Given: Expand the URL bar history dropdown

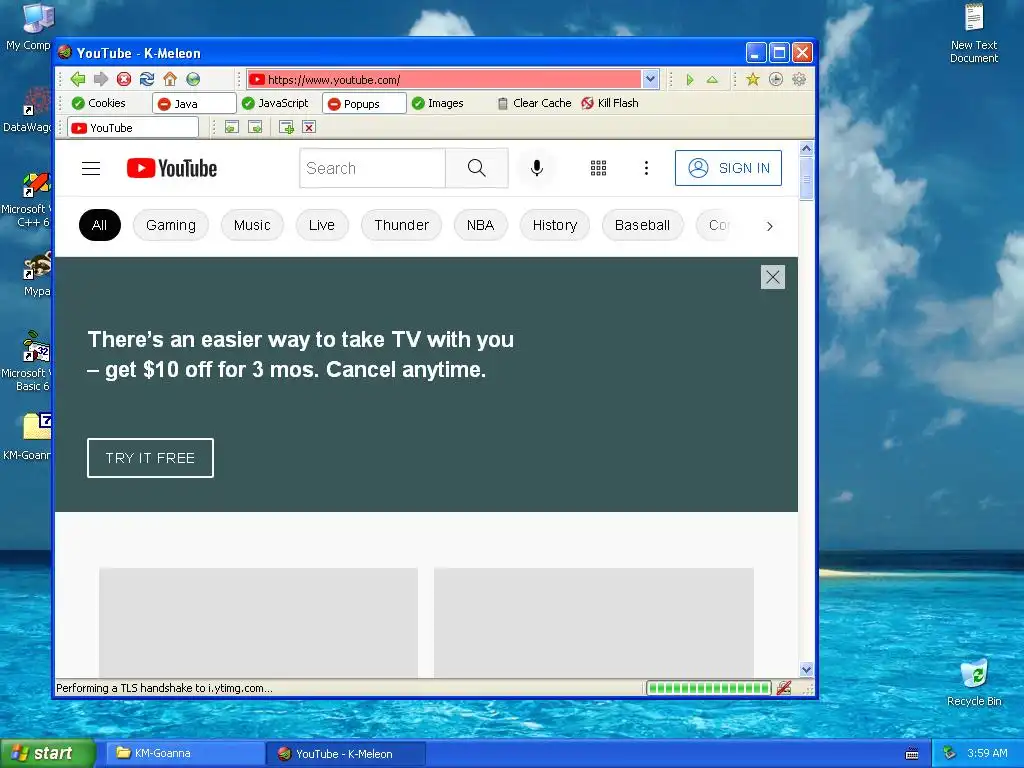Looking at the screenshot, I should tap(650, 80).
